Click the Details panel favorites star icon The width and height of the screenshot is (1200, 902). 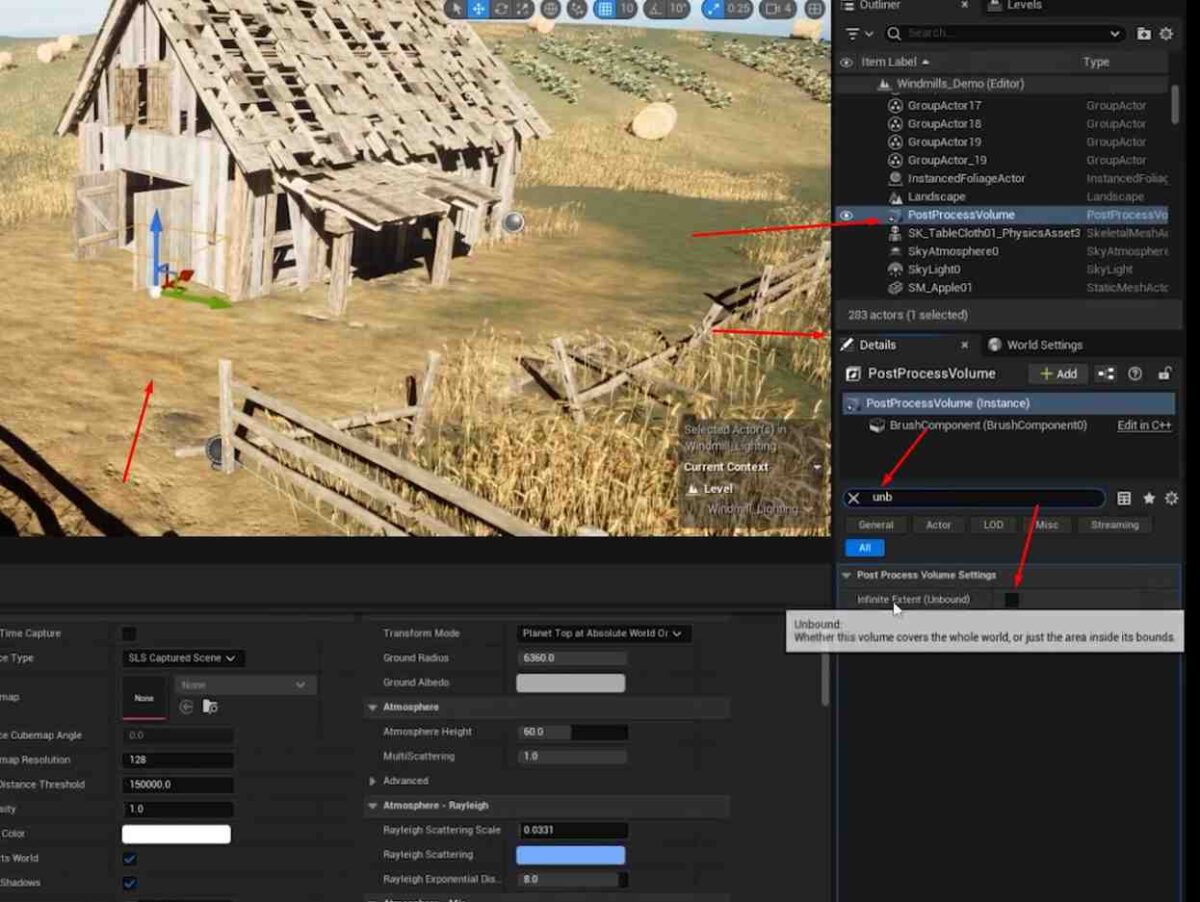[x=1148, y=497]
